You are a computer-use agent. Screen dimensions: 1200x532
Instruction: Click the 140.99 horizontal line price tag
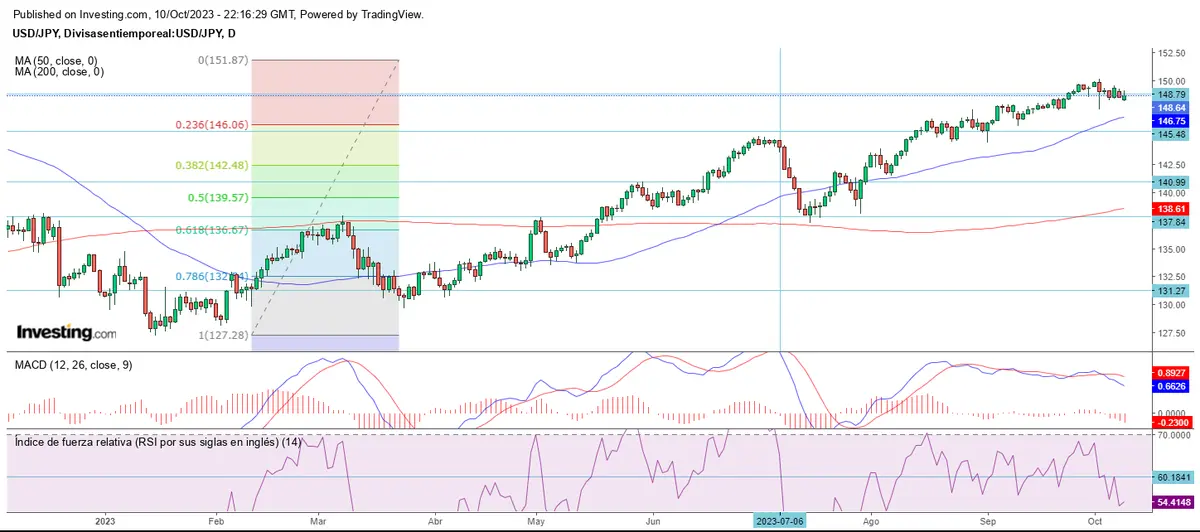pyautogui.click(x=1170, y=182)
